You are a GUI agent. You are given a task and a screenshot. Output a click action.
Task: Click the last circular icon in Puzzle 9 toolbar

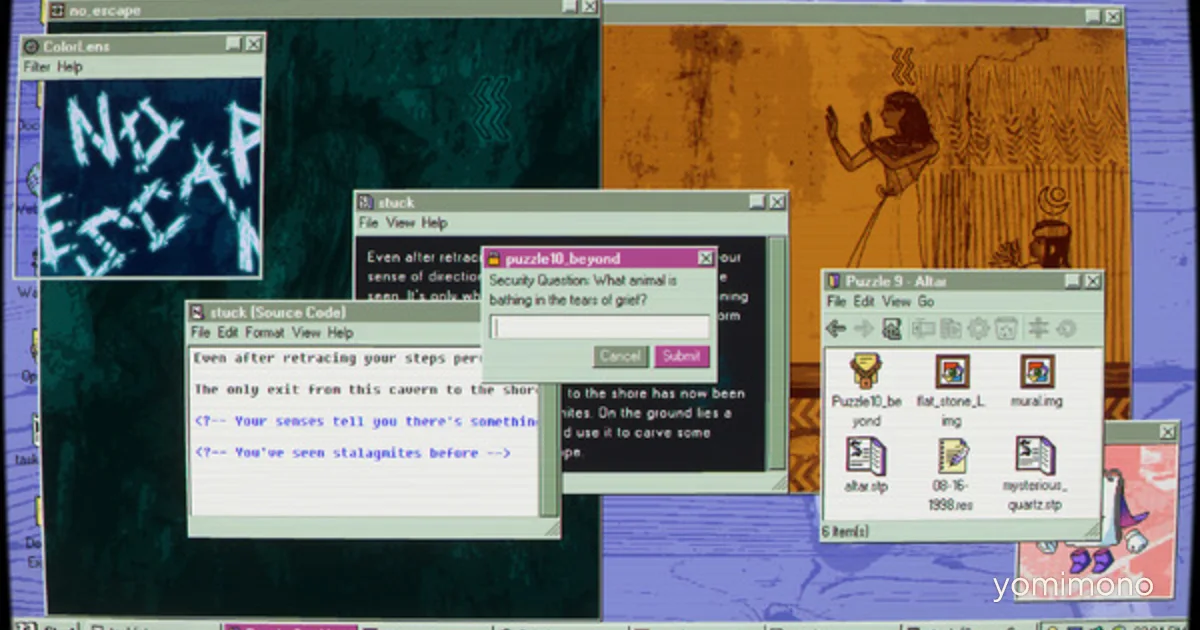(x=1066, y=328)
